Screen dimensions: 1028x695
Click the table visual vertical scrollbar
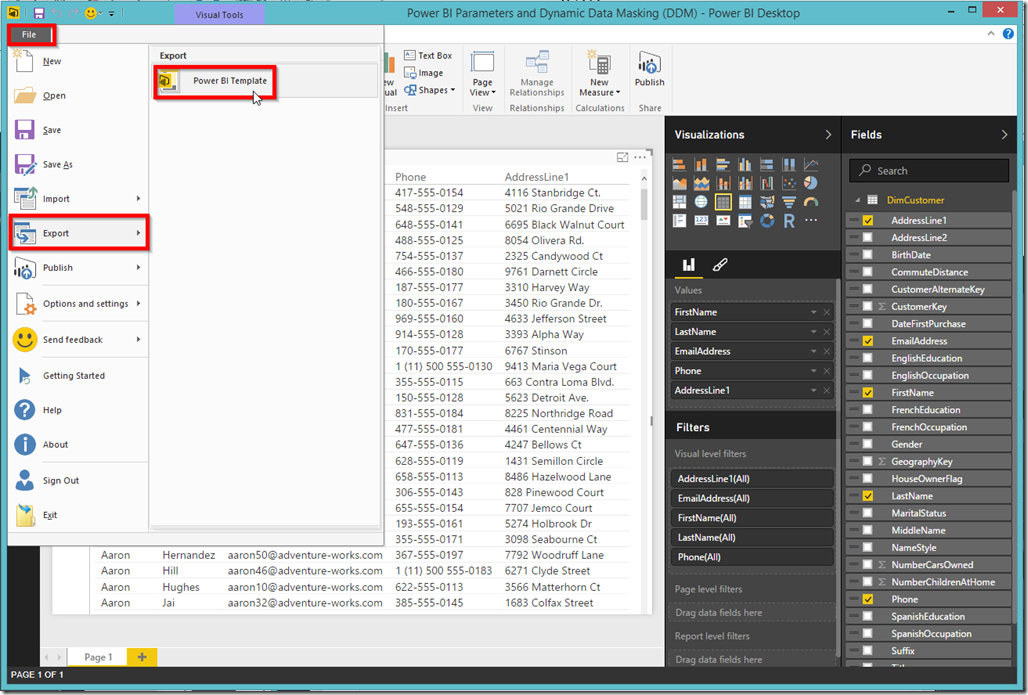644,203
